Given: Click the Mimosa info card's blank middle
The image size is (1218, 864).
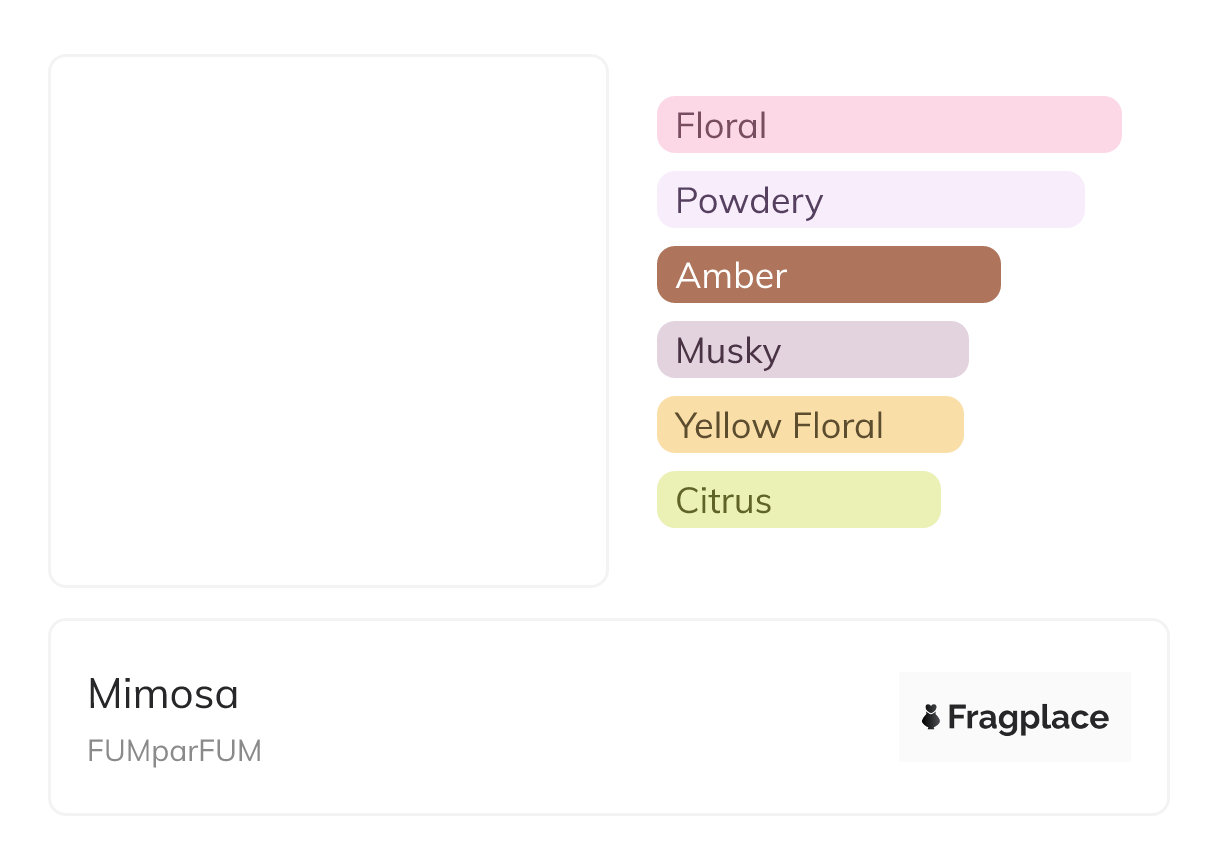Looking at the screenshot, I should [x=560, y=717].
